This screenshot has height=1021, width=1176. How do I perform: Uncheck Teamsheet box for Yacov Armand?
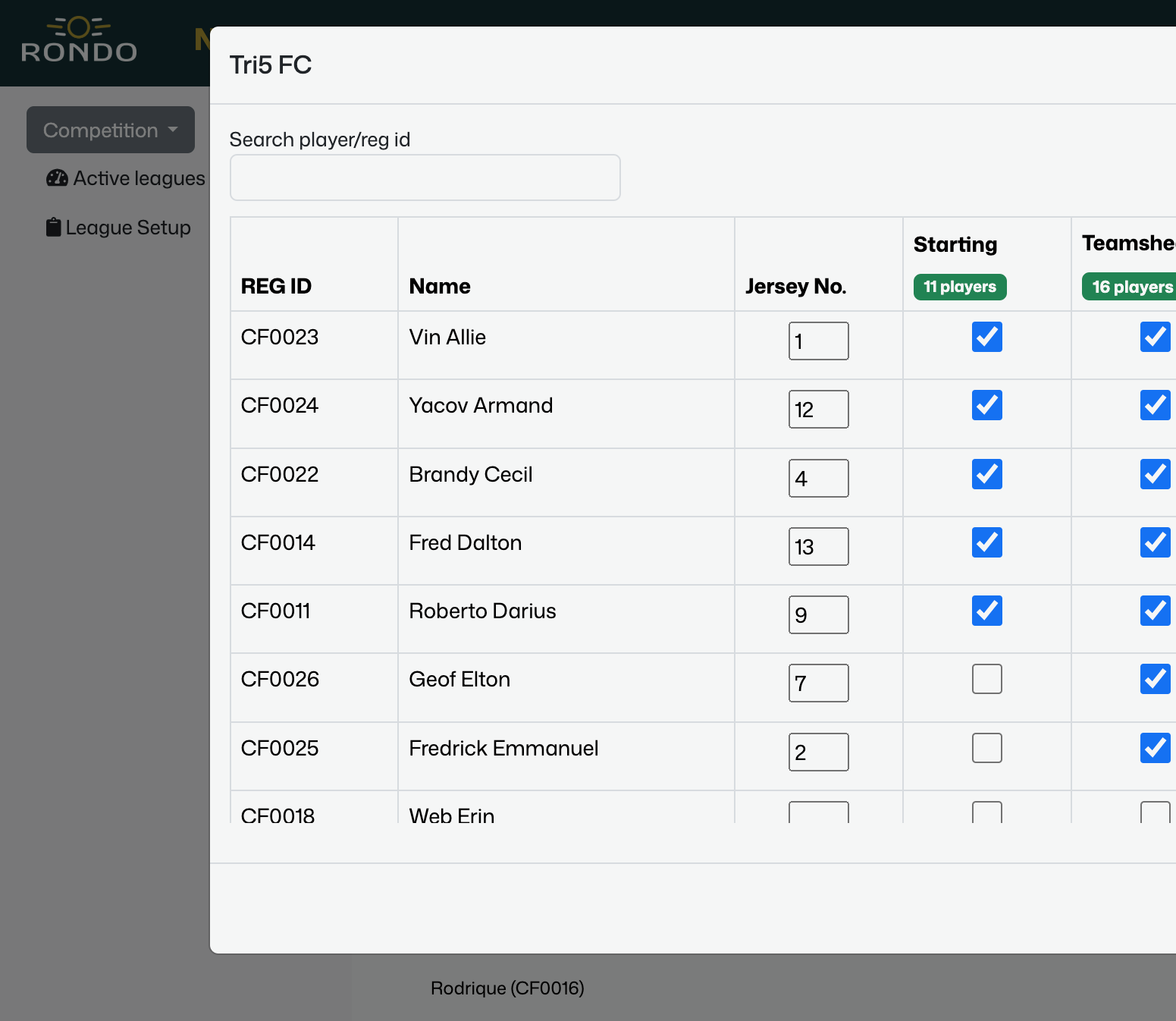coord(1155,405)
